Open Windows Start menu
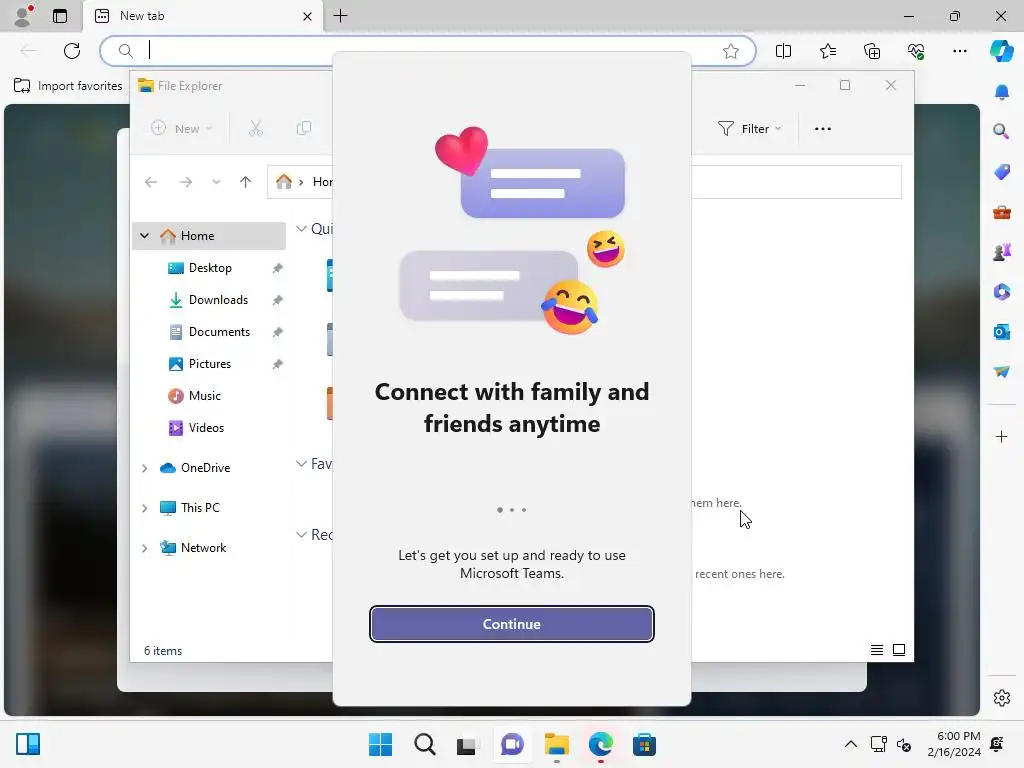1024x768 pixels. point(380,744)
